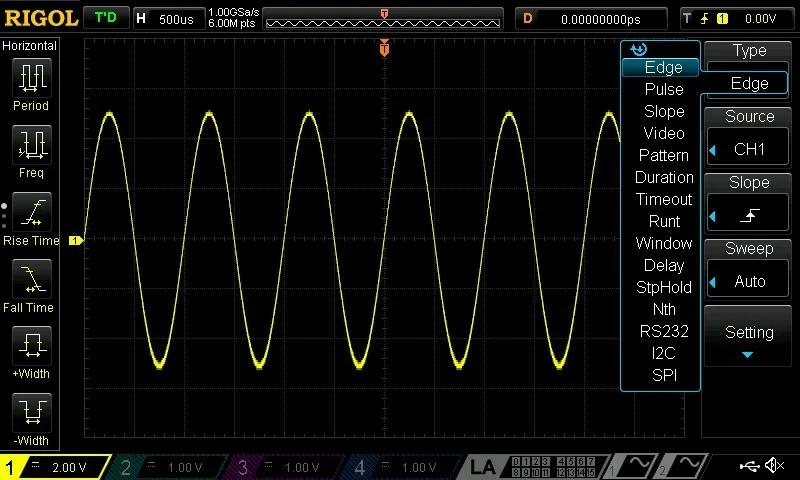
Task: Expand the Setting submenu
Action: pyautogui.click(x=749, y=340)
